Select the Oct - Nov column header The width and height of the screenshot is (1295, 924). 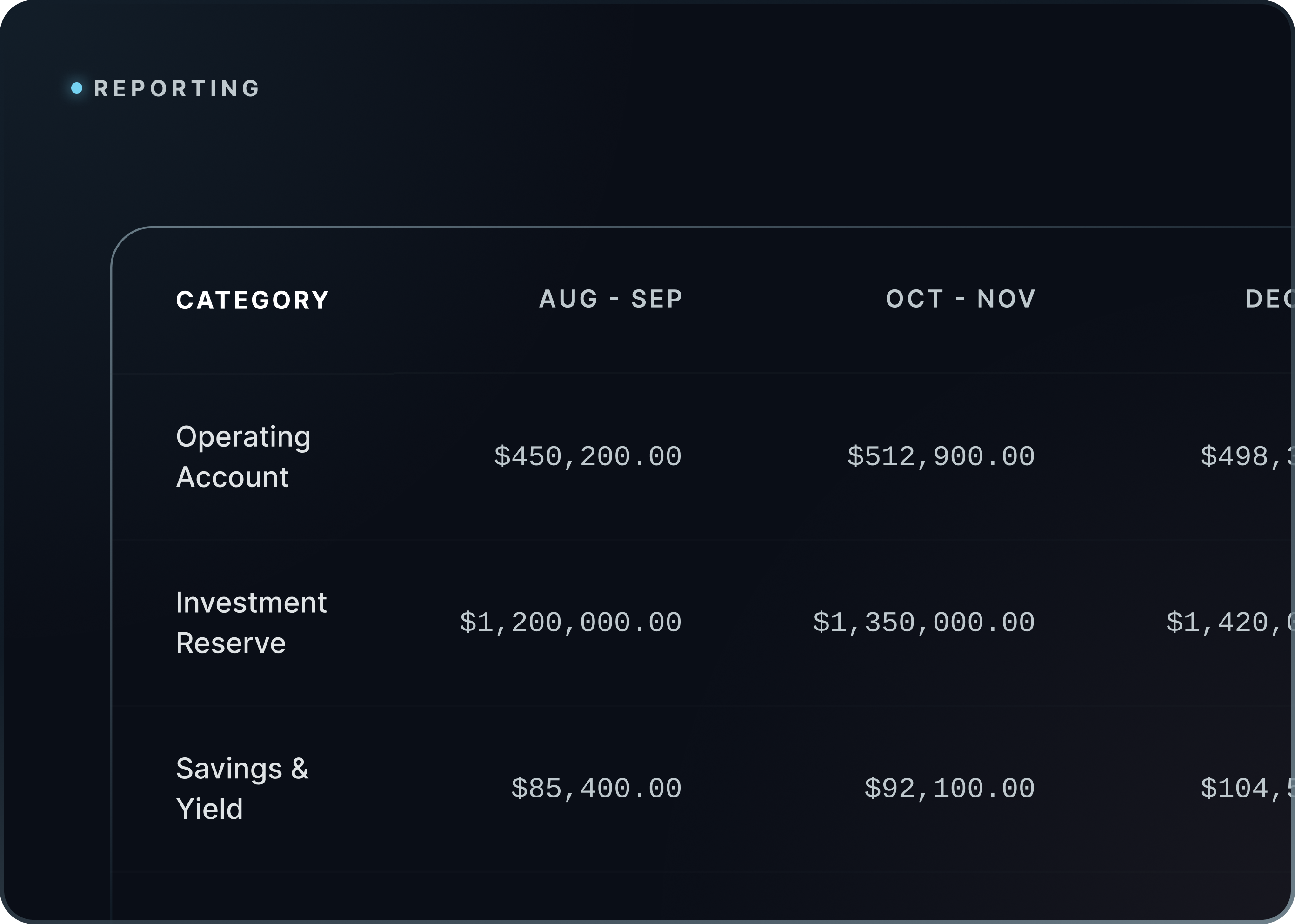pyautogui.click(x=961, y=299)
